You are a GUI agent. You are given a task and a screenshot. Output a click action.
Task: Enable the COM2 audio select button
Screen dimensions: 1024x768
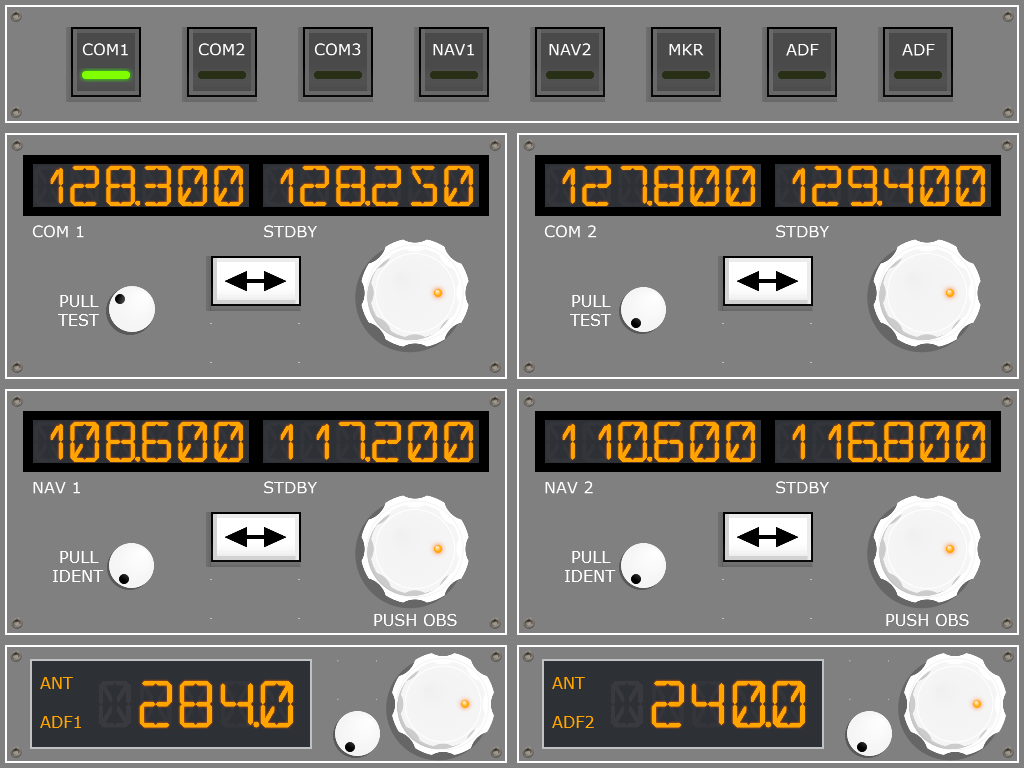point(222,62)
